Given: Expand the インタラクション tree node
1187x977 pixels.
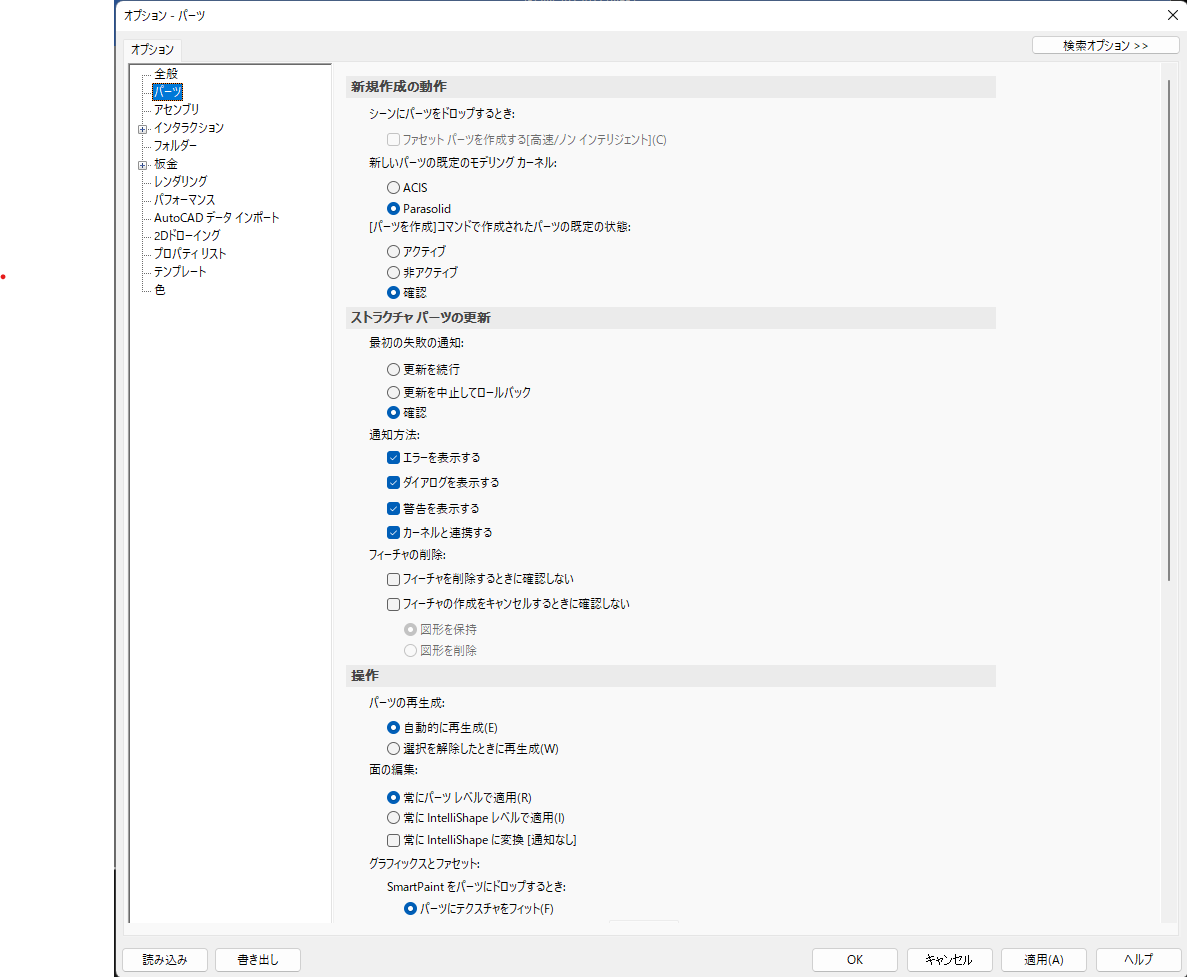Looking at the screenshot, I should (143, 128).
